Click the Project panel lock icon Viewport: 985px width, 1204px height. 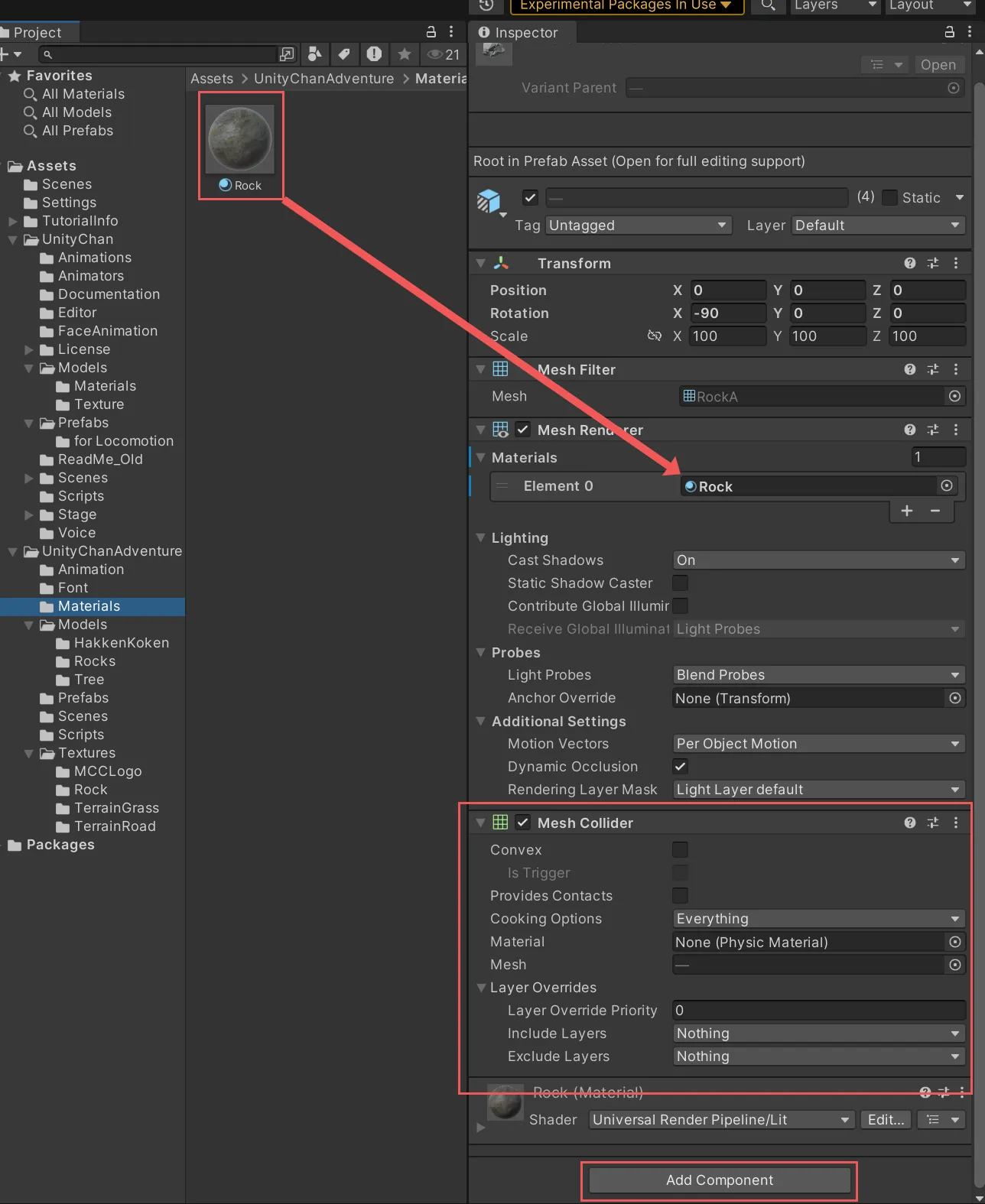[x=431, y=32]
